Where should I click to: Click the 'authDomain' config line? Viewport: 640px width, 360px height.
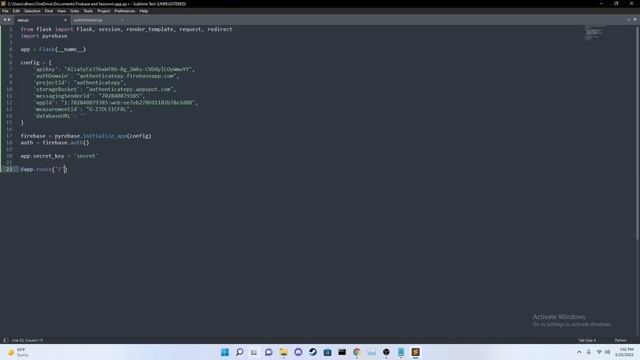point(107,76)
